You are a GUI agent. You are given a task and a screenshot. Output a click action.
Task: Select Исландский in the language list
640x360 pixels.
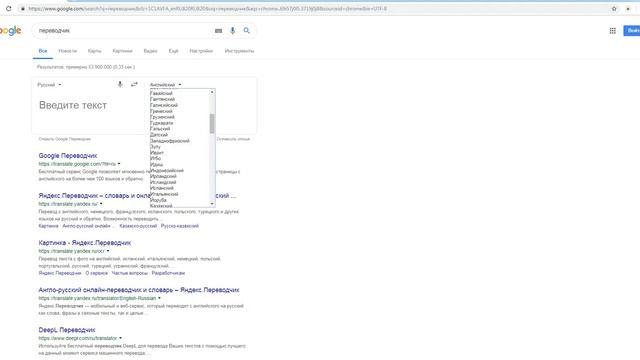click(x=163, y=182)
